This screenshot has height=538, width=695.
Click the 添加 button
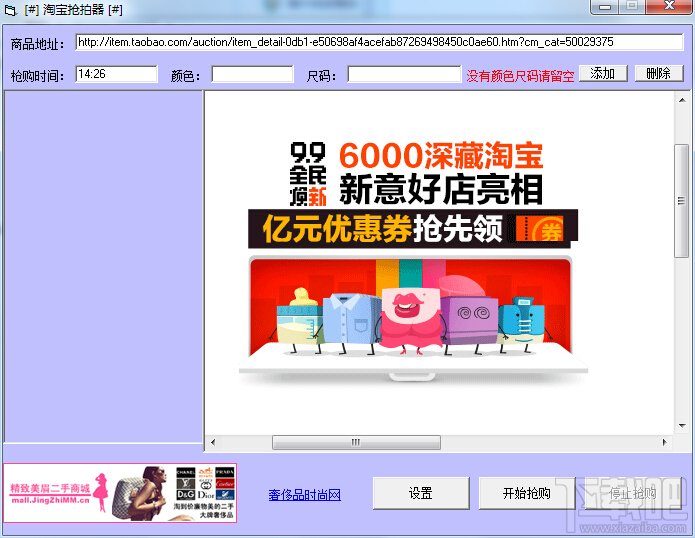pyautogui.click(x=603, y=74)
